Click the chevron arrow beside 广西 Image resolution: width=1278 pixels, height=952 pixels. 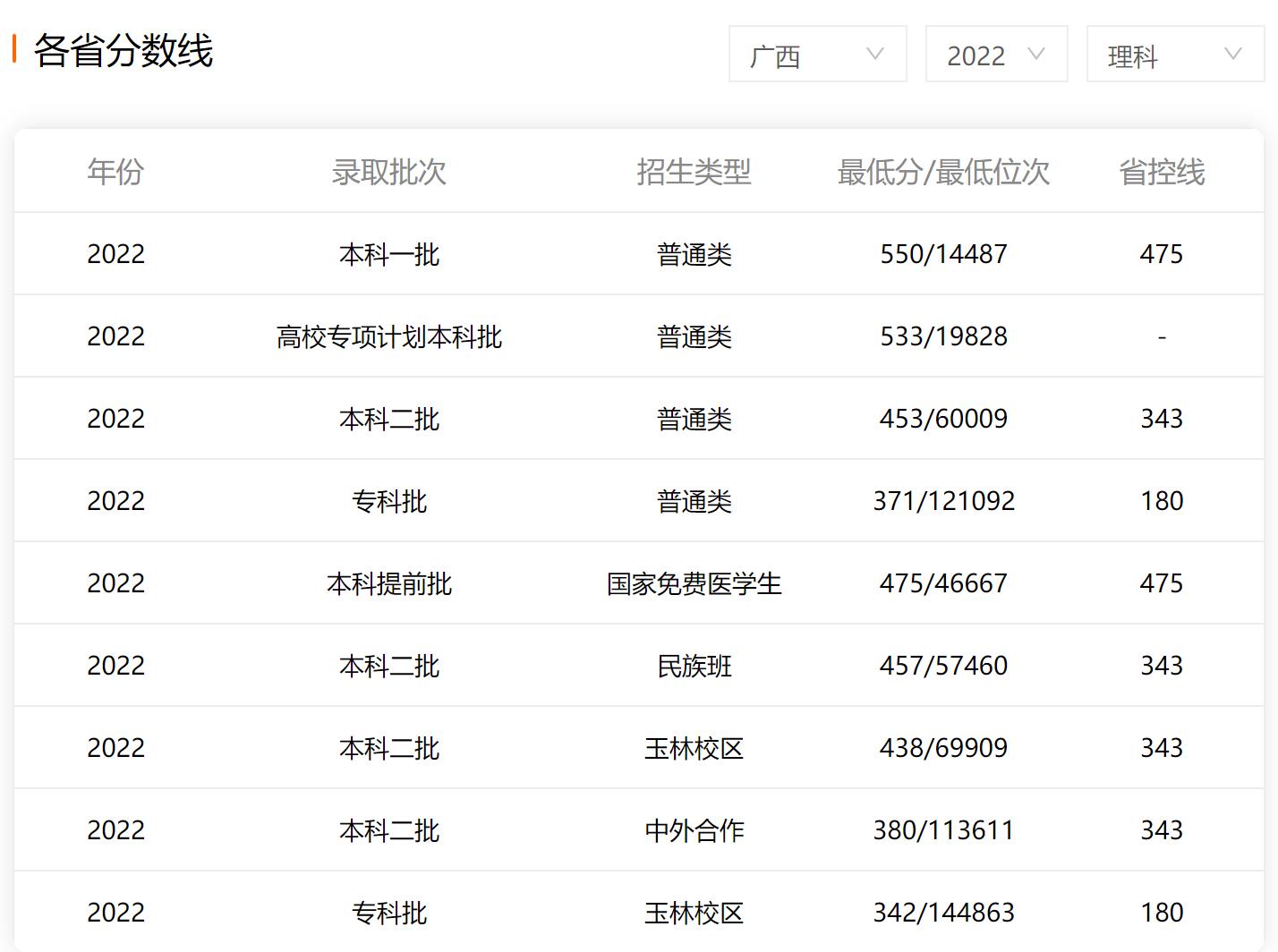point(874,55)
